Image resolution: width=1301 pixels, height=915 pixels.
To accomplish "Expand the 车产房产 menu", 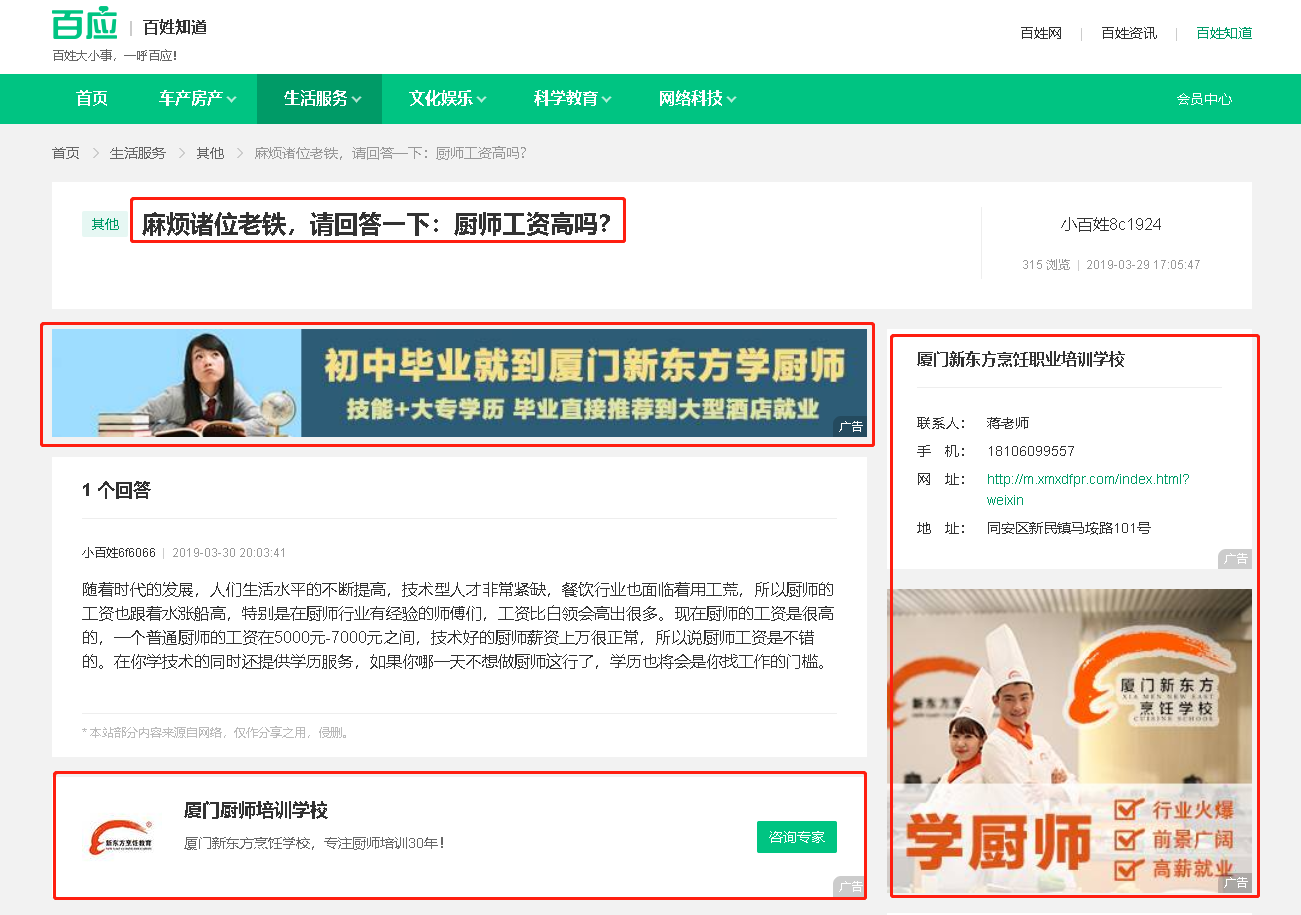I will 196,99.
